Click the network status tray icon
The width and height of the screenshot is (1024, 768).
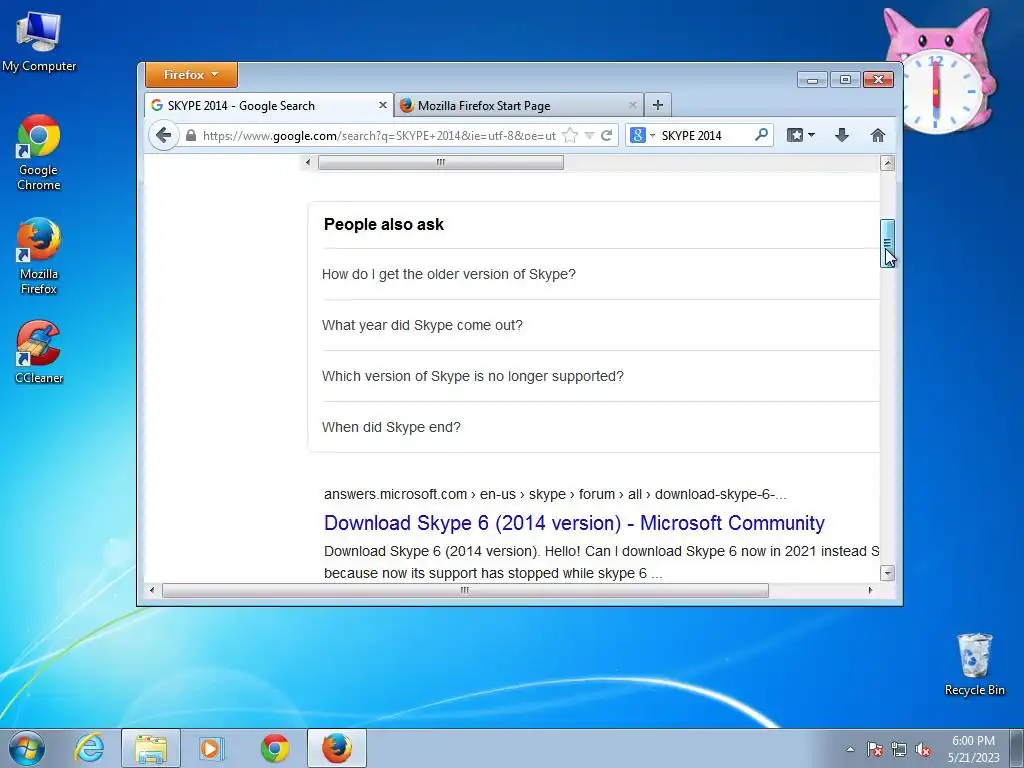(899, 749)
